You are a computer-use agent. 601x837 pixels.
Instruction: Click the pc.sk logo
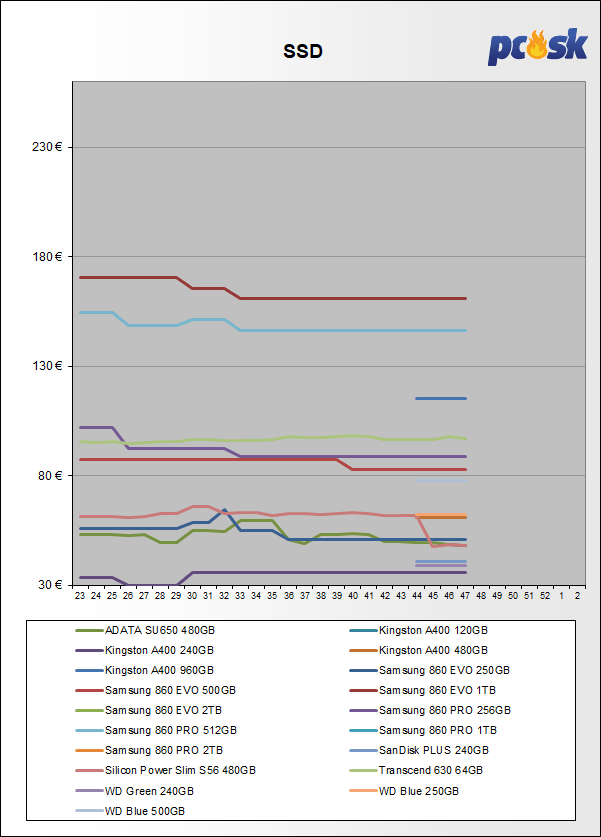537,47
